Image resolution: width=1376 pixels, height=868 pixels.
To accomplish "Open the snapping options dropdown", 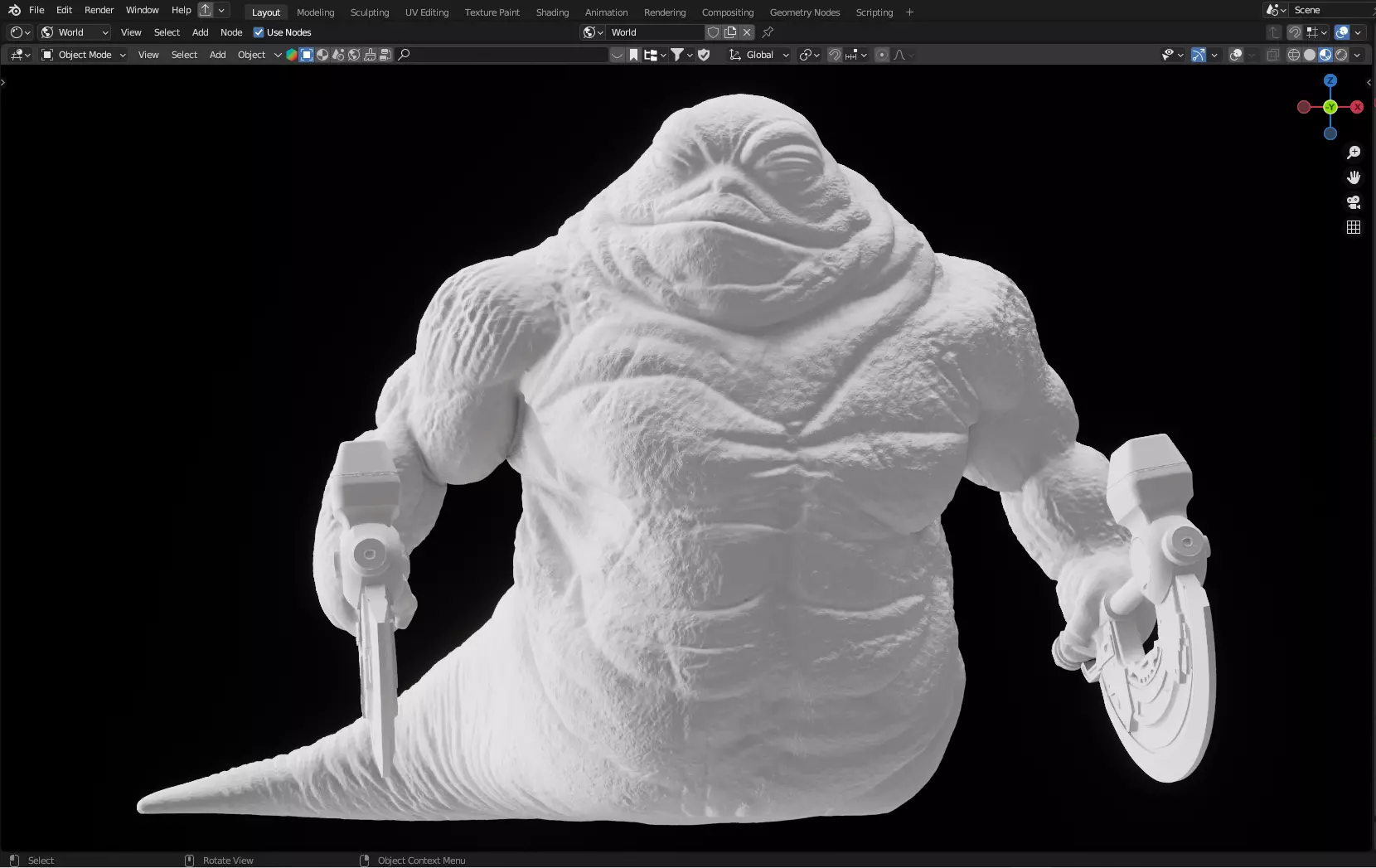I will click(856, 55).
